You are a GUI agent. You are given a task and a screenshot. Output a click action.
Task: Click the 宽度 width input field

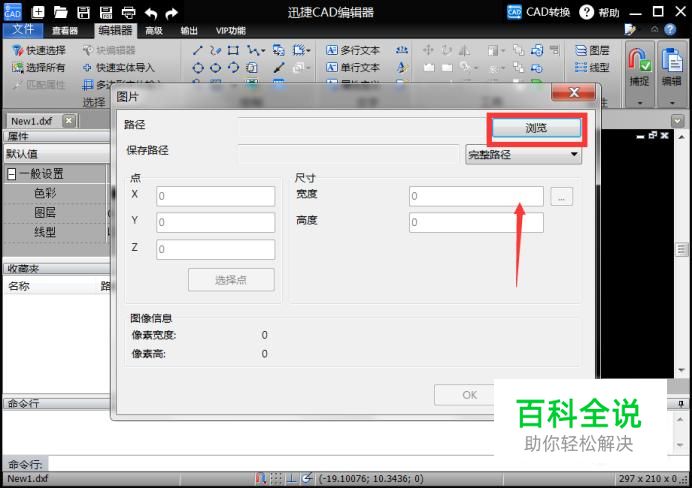tap(476, 196)
